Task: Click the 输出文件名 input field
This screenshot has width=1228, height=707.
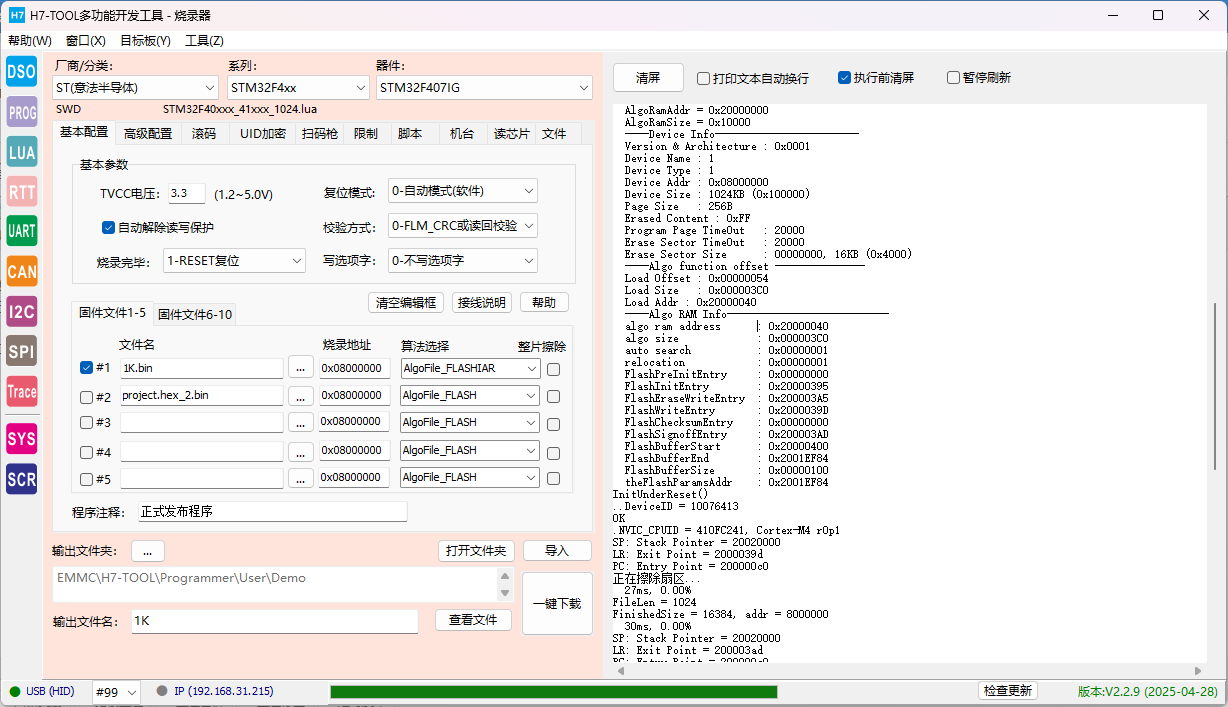Action: 274,621
